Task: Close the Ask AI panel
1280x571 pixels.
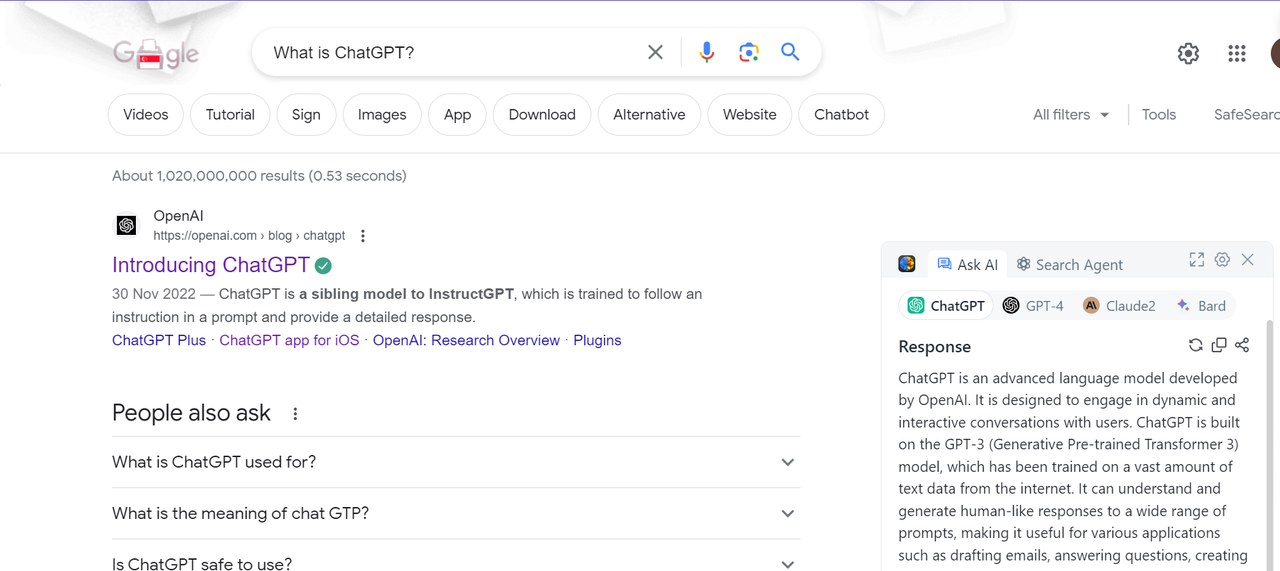Action: click(x=1247, y=260)
